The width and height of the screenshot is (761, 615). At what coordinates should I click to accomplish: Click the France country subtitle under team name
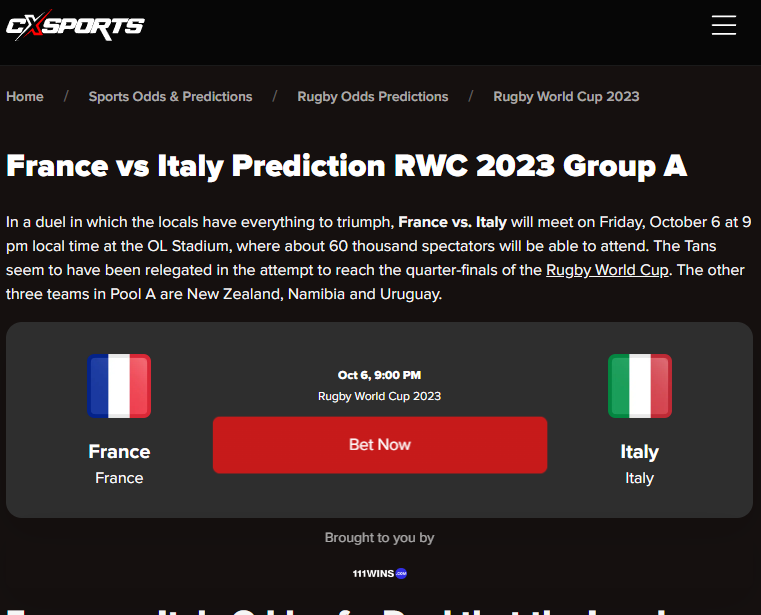119,478
